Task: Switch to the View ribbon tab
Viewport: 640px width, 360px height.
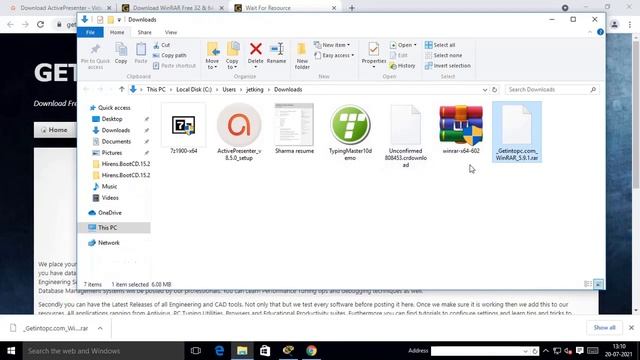Action: [x=171, y=32]
